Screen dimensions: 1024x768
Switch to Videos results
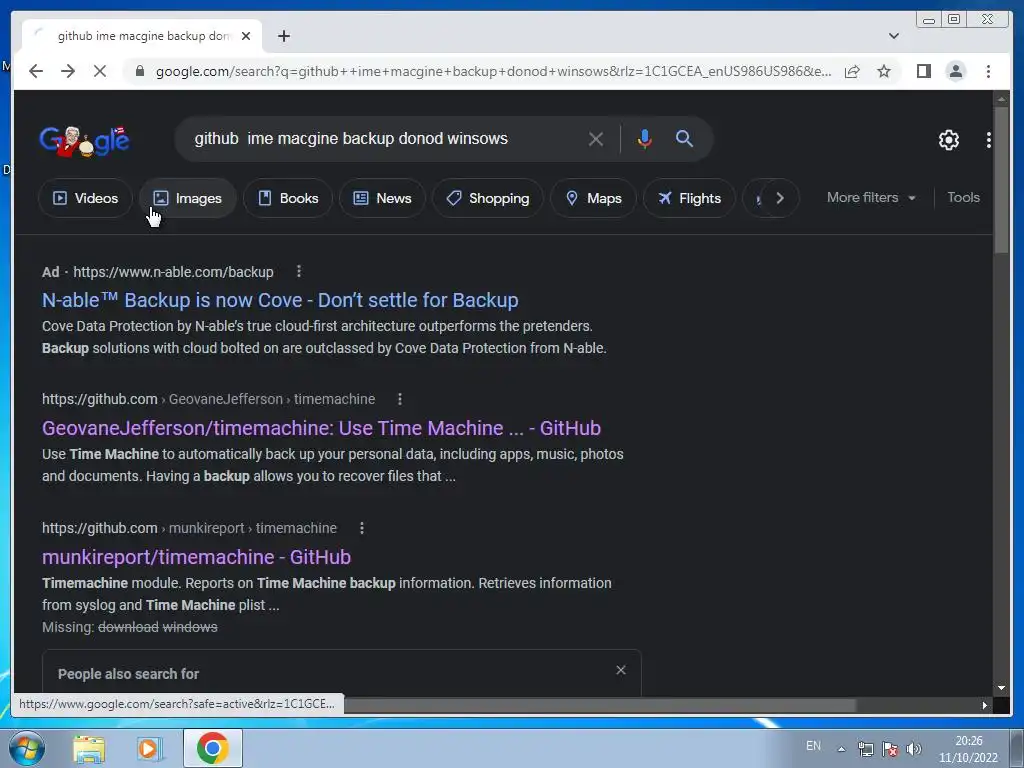pyautogui.click(x=86, y=198)
